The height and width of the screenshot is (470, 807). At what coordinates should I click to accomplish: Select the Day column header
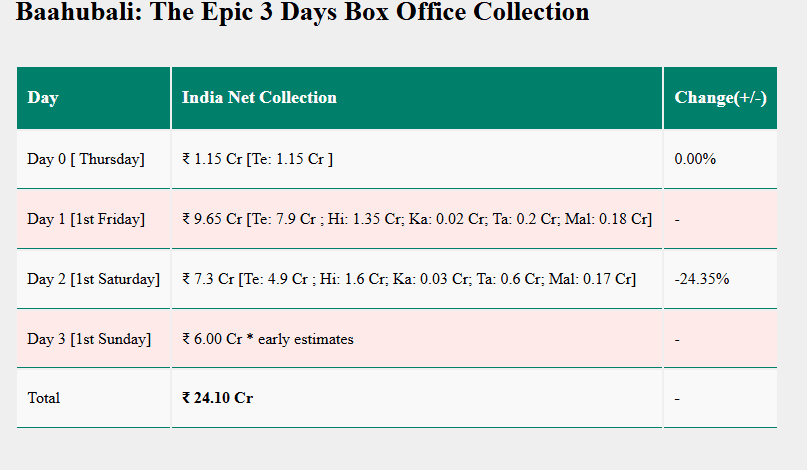(x=43, y=98)
